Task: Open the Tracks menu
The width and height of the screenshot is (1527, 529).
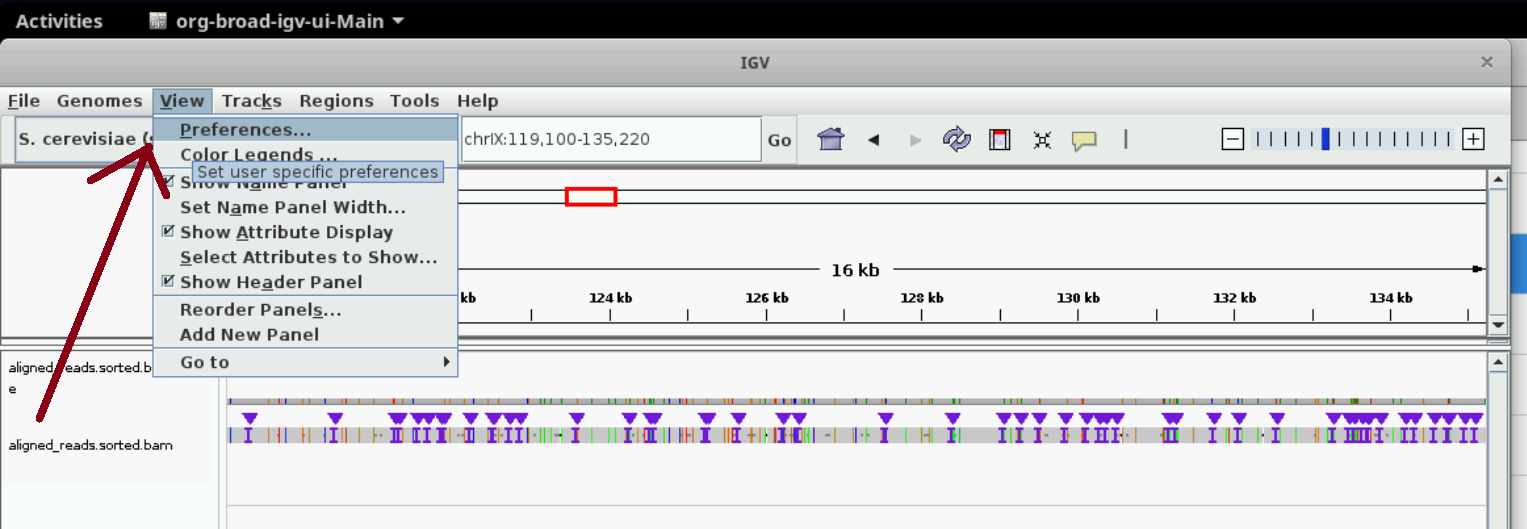Action: (251, 101)
